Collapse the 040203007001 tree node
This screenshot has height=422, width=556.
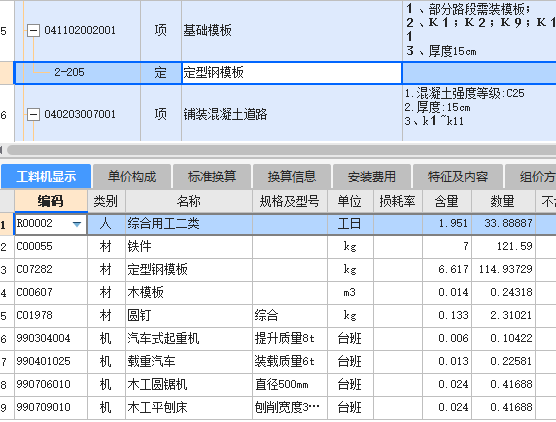coord(33,115)
